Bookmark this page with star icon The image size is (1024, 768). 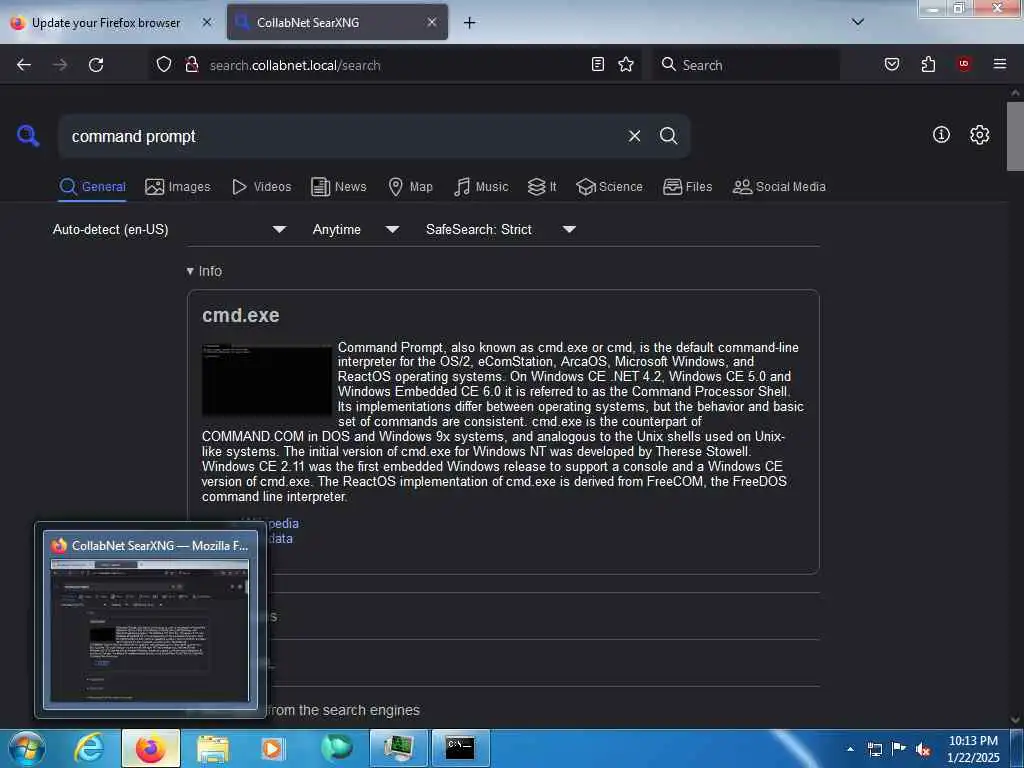click(626, 64)
